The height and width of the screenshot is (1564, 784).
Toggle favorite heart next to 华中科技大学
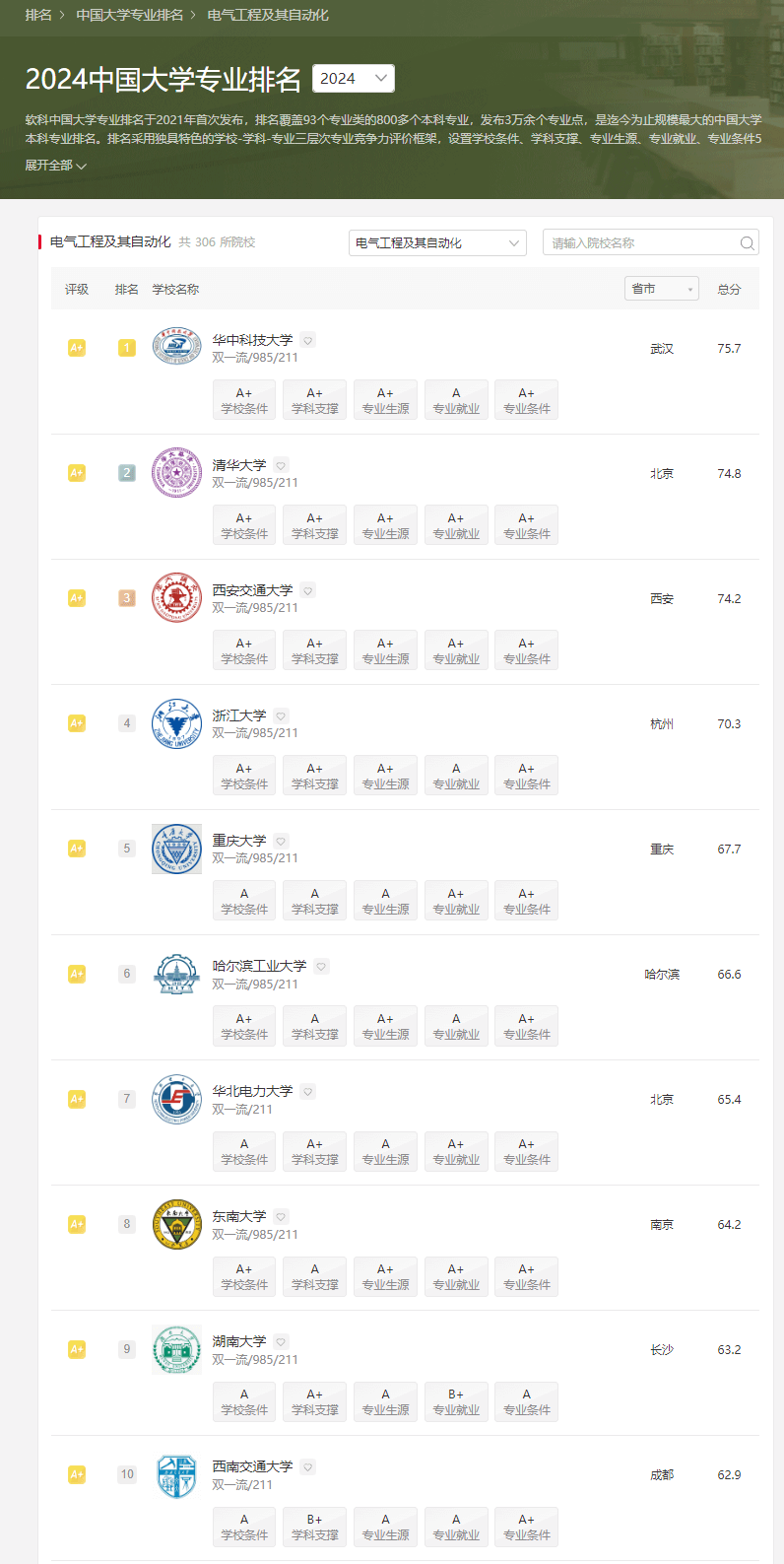pos(308,340)
